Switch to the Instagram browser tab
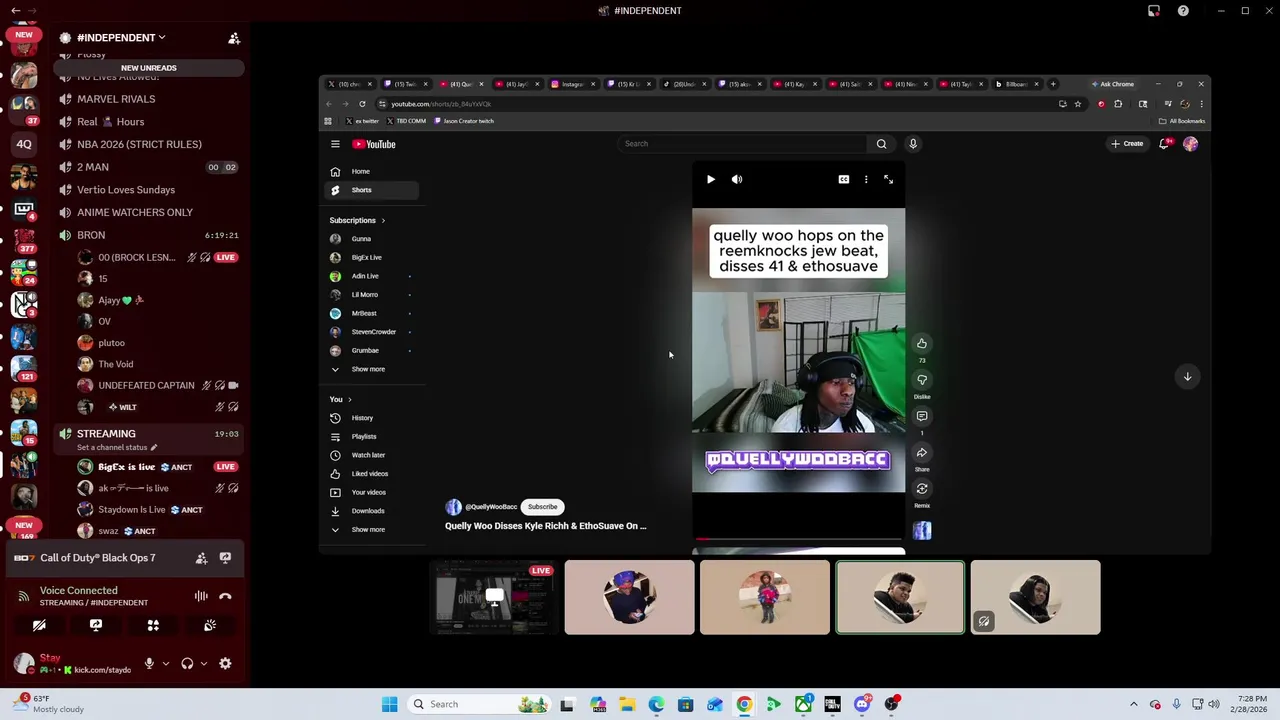This screenshot has height=720, width=1280. 572,84
